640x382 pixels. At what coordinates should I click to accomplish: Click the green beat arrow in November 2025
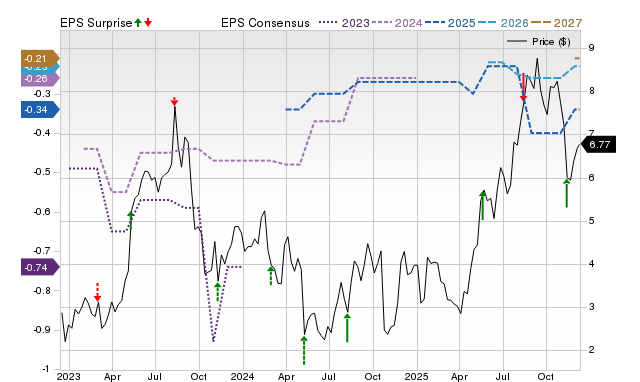click(x=567, y=193)
